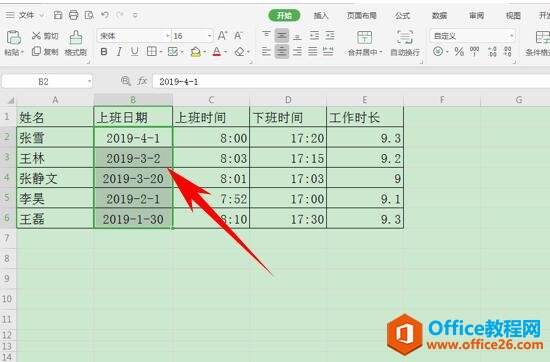Toggle Underline formatting
Viewport: 550px width, 362px height.
pyautogui.click(x=134, y=52)
